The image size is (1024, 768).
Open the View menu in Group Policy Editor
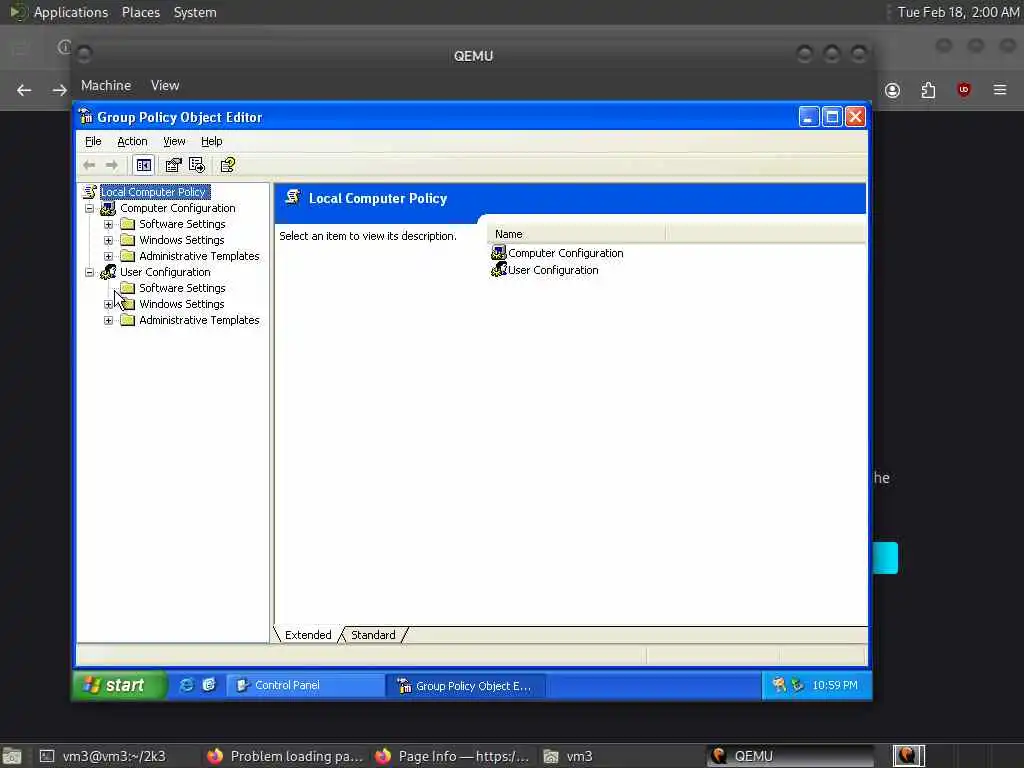[x=174, y=141]
